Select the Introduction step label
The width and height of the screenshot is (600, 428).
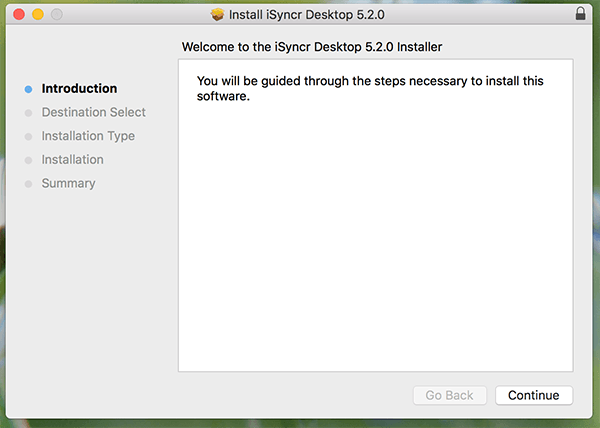coord(79,89)
